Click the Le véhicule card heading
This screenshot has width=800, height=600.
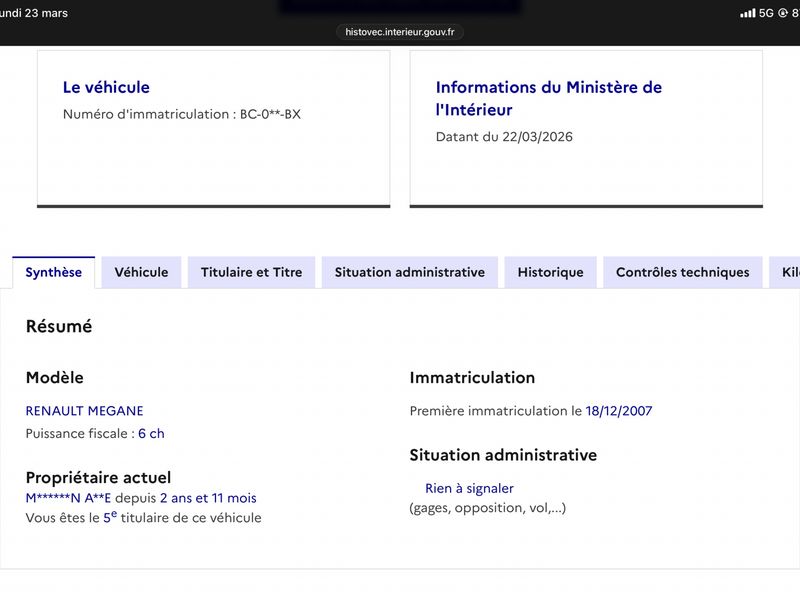click(x=106, y=87)
